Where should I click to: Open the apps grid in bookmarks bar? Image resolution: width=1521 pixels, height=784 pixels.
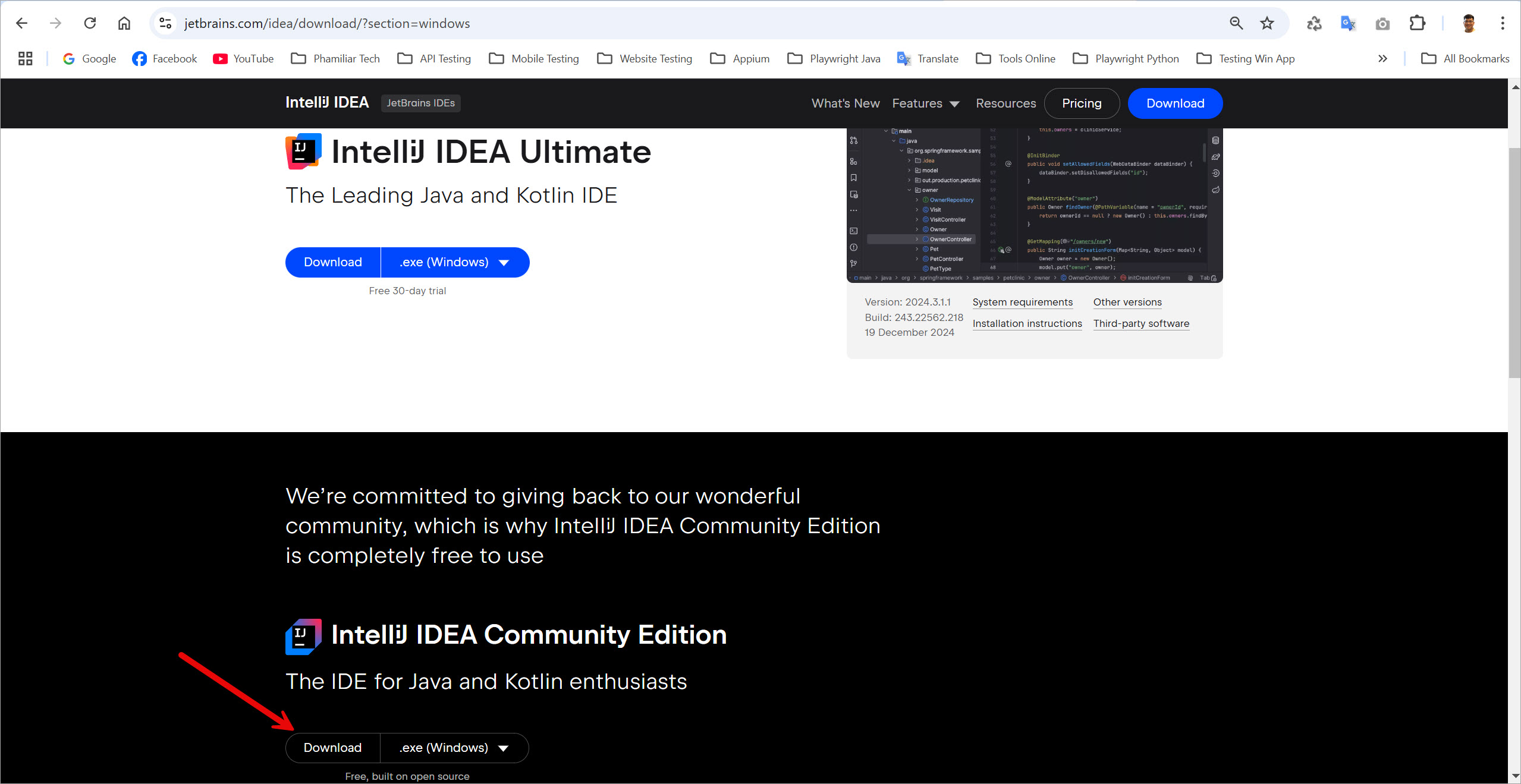[x=25, y=58]
